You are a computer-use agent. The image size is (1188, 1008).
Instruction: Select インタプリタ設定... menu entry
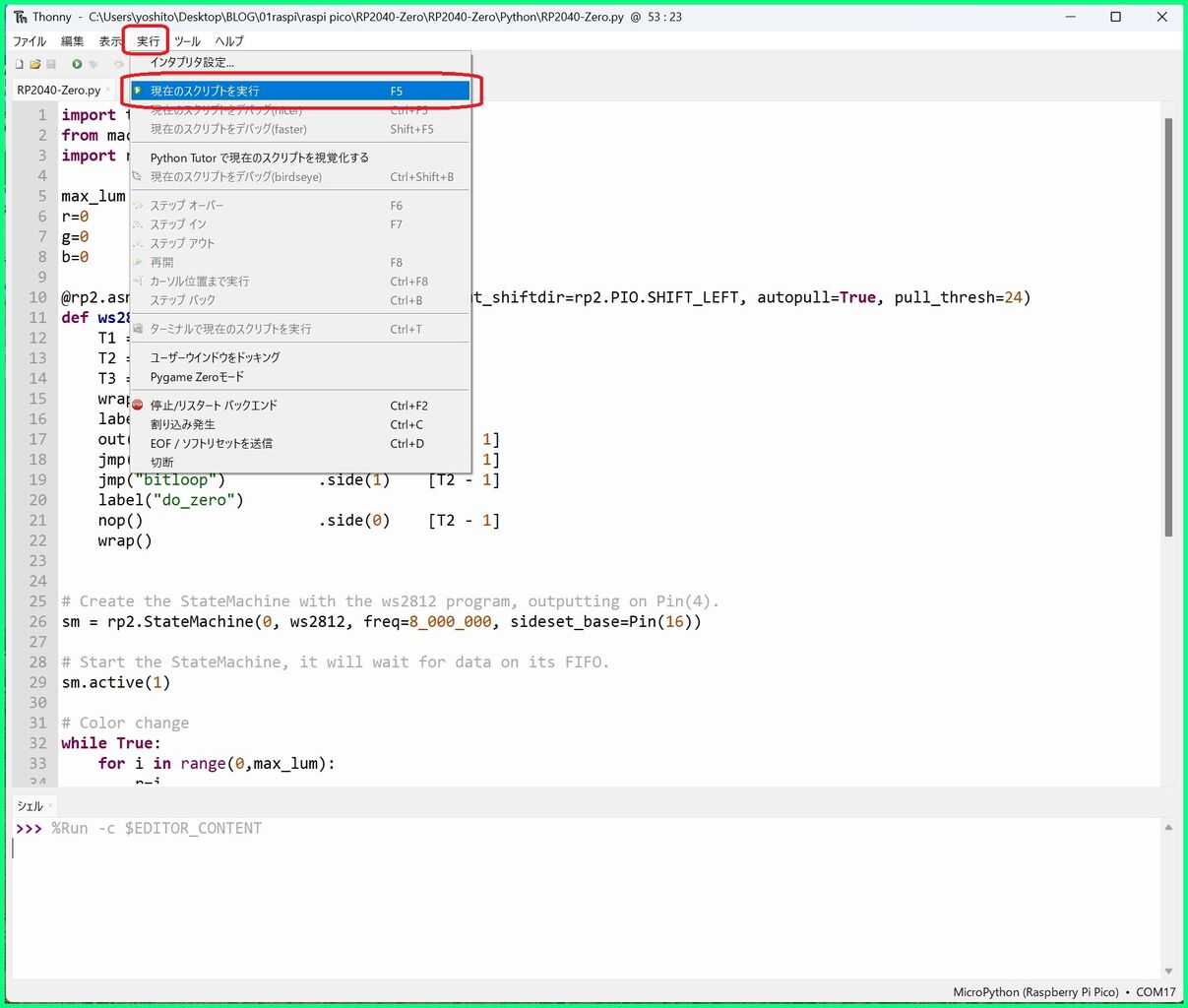(x=301, y=62)
